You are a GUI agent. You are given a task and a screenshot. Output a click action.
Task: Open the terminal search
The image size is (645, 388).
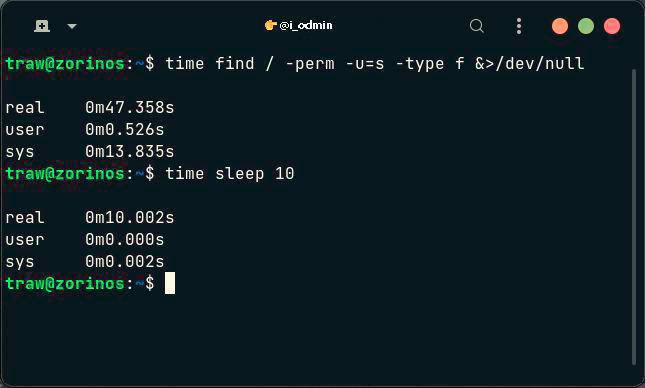(476, 26)
